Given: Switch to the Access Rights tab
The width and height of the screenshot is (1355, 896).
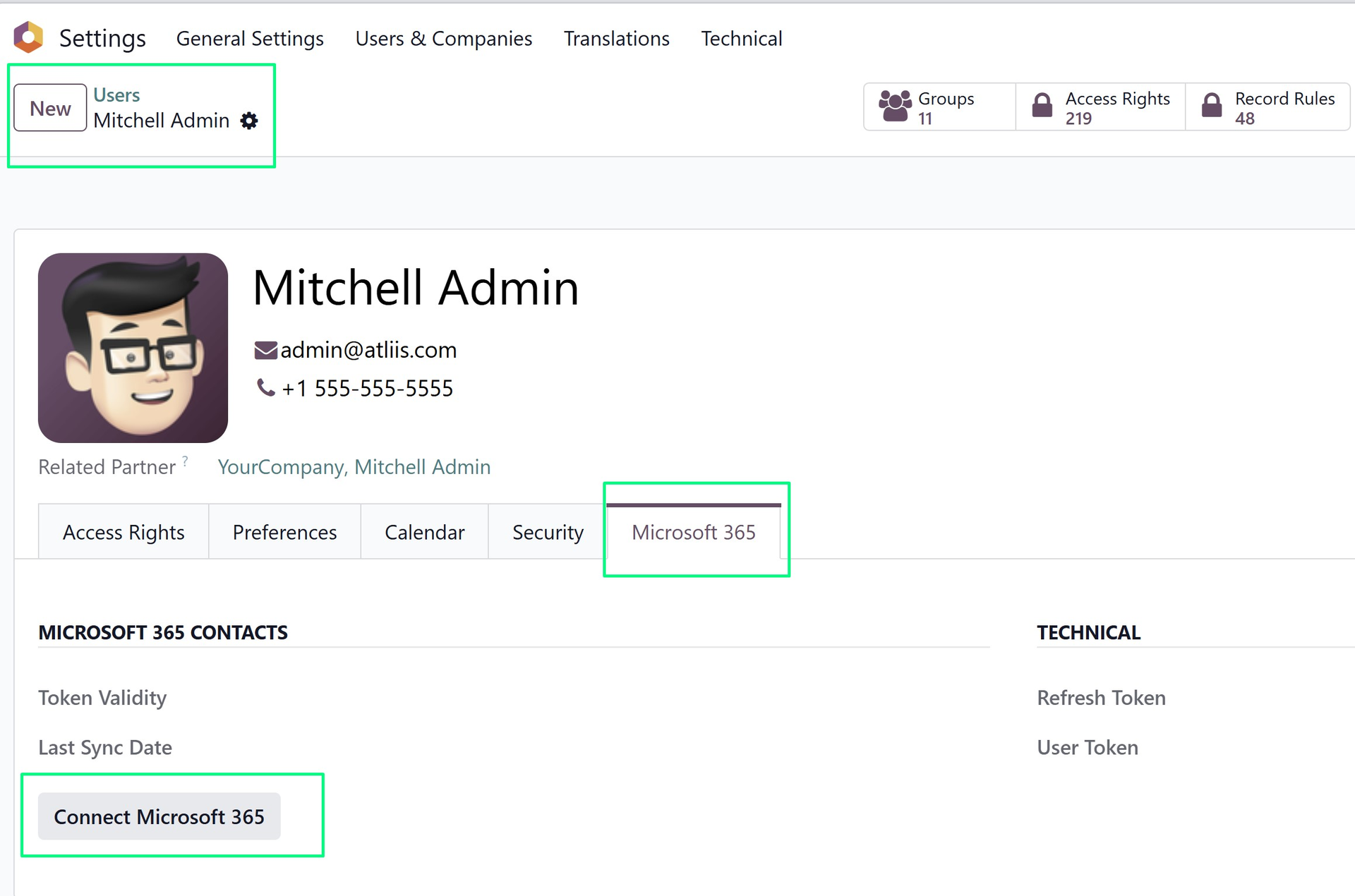Looking at the screenshot, I should pos(124,532).
